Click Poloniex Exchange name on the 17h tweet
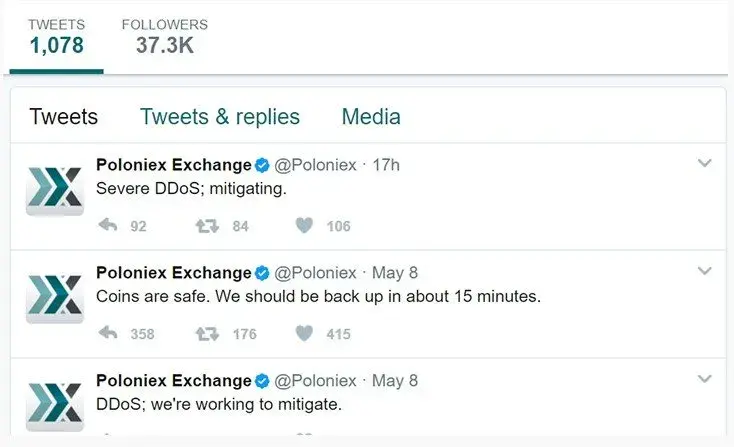 click(174, 164)
